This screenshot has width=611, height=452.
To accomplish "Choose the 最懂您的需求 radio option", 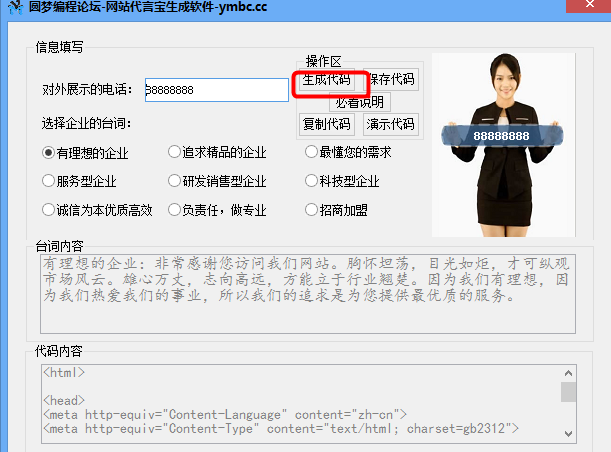I will pyautogui.click(x=348, y=152).
